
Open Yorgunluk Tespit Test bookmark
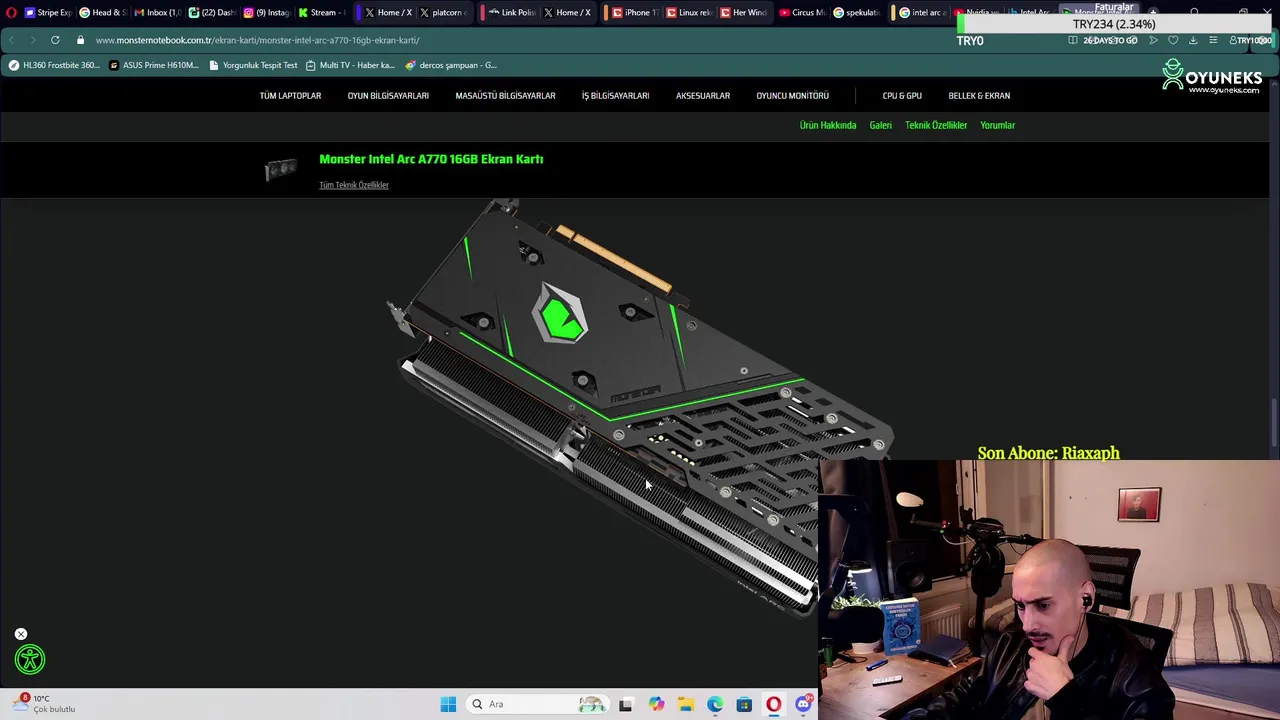pyautogui.click(x=253, y=65)
